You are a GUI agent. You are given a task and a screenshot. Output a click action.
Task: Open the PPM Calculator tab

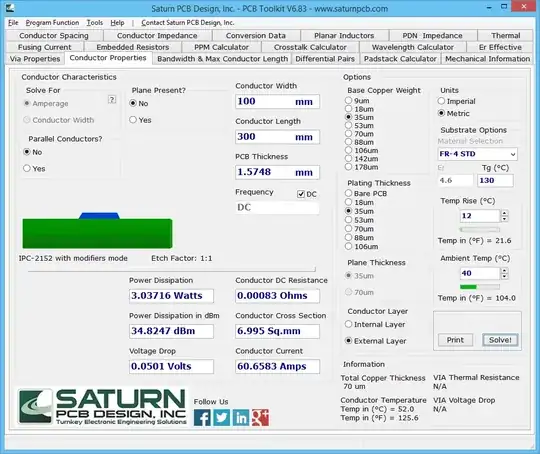(x=221, y=47)
